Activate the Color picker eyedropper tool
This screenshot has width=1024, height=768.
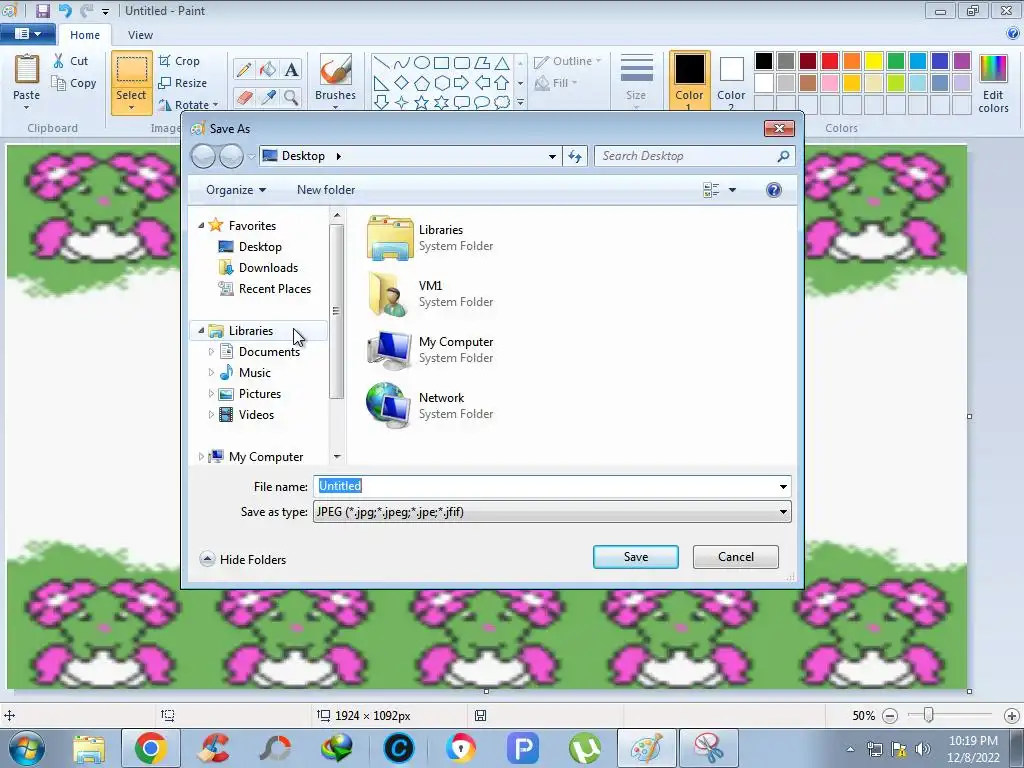(x=268, y=97)
